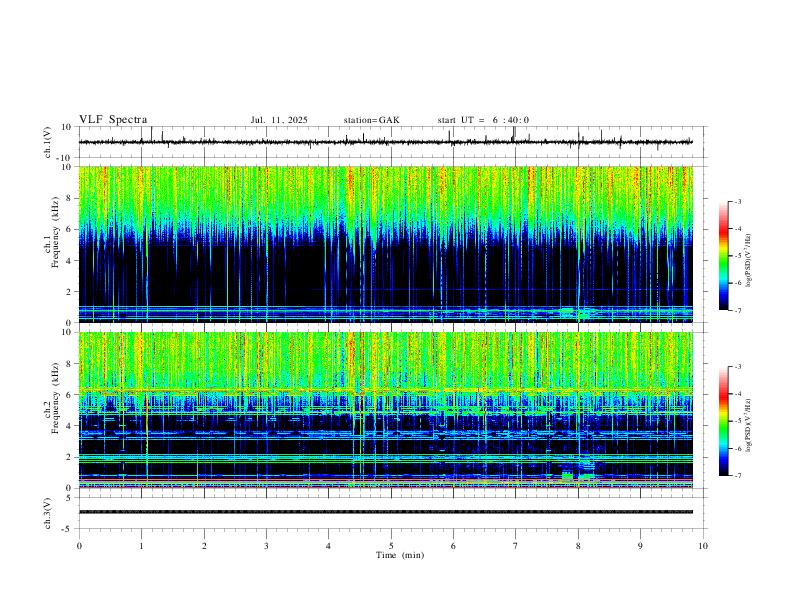This screenshot has width=792, height=612.
Task: Click the 'station=GAK' label
Action: [371, 120]
